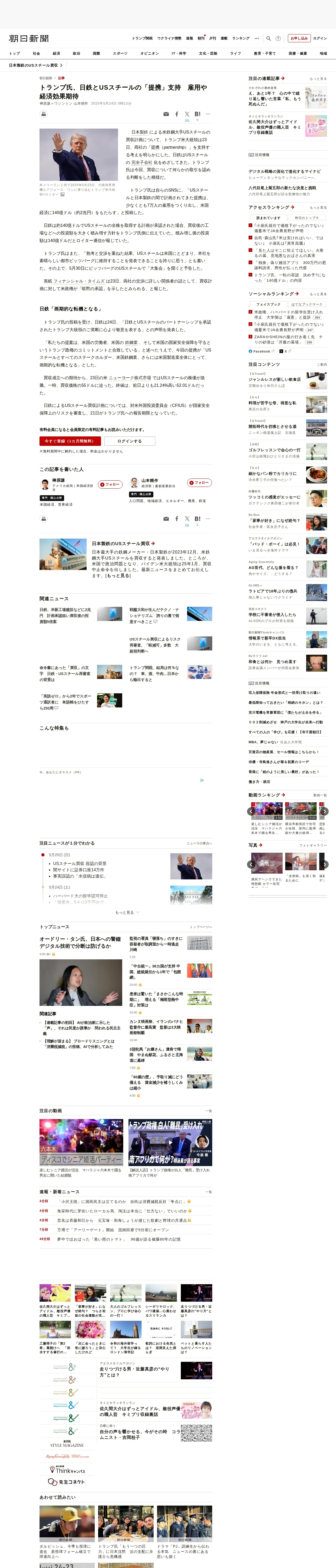This screenshot has height=1568, width=336.
Task: Click 山本精作 author avatar
Action: coord(134,483)
